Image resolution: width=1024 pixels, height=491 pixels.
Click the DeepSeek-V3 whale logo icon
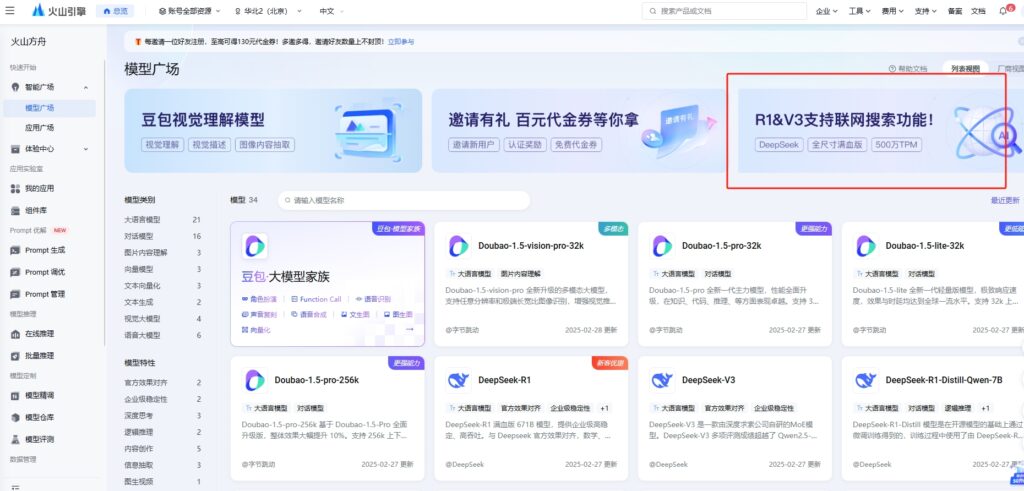pyautogui.click(x=662, y=380)
